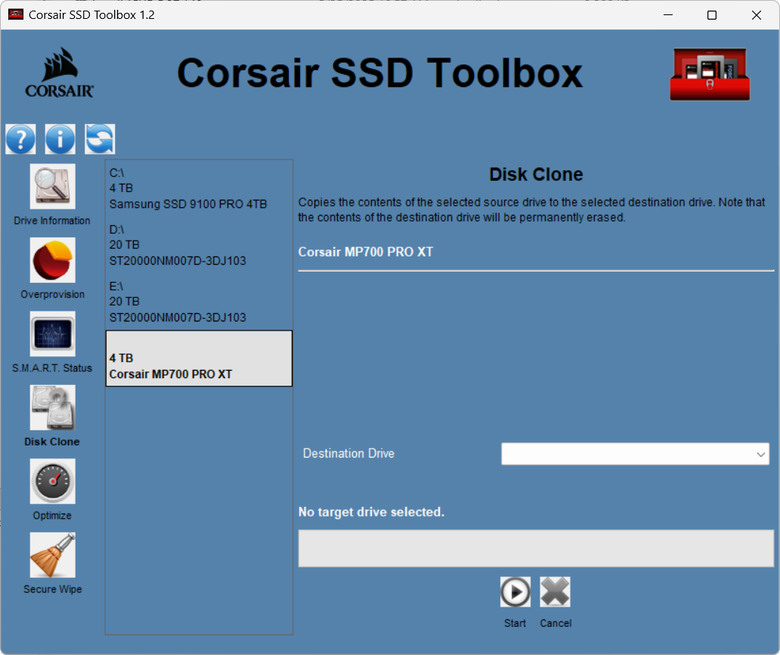Image resolution: width=780 pixels, height=655 pixels.
Task: Click the Drive Information label
Action: click(52, 220)
